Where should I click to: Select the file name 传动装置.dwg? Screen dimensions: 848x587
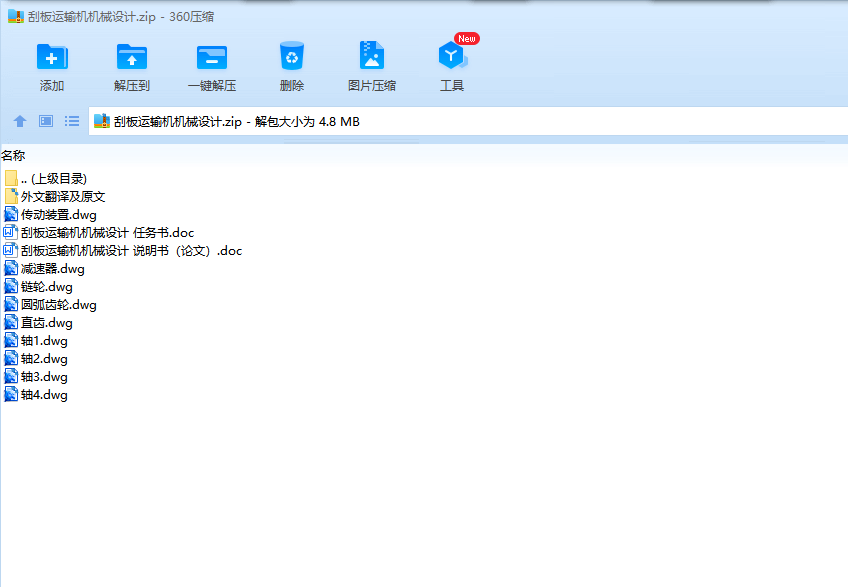point(58,215)
